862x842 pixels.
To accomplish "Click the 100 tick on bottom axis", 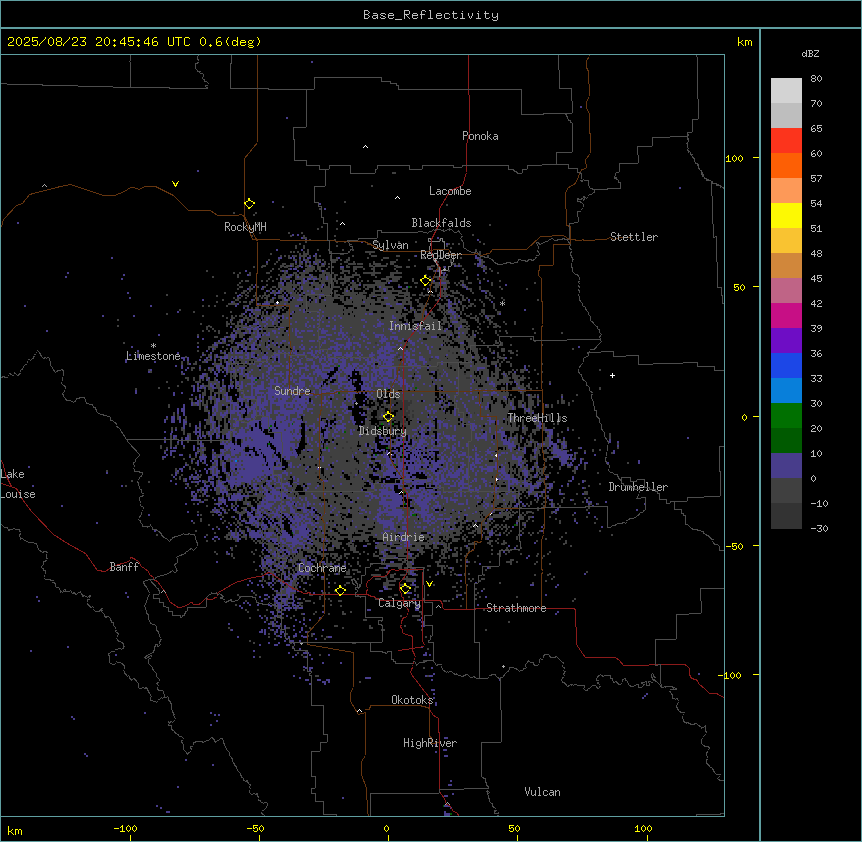I will click(643, 828).
